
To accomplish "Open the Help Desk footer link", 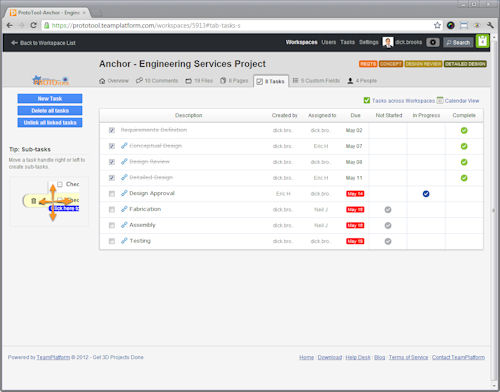I will pyautogui.click(x=358, y=357).
